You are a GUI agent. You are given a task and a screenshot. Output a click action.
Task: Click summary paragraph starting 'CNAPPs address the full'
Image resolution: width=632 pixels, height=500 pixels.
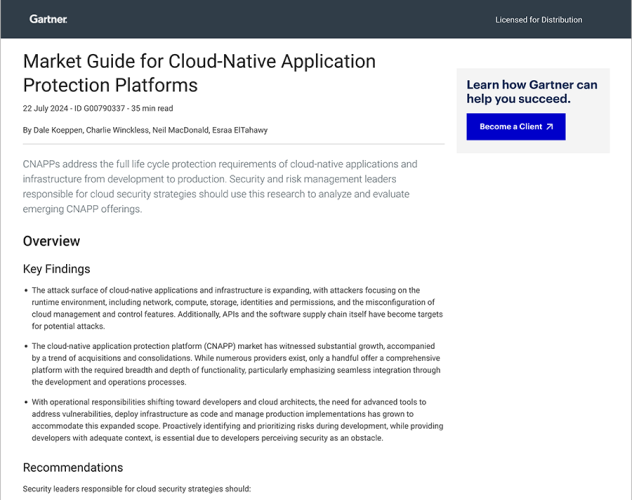click(220, 187)
